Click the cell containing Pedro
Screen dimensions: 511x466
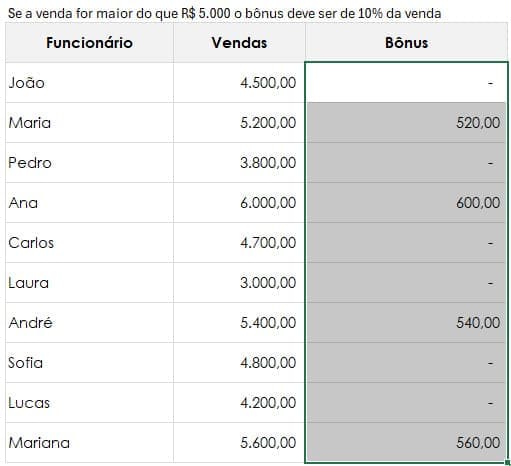(x=89, y=163)
